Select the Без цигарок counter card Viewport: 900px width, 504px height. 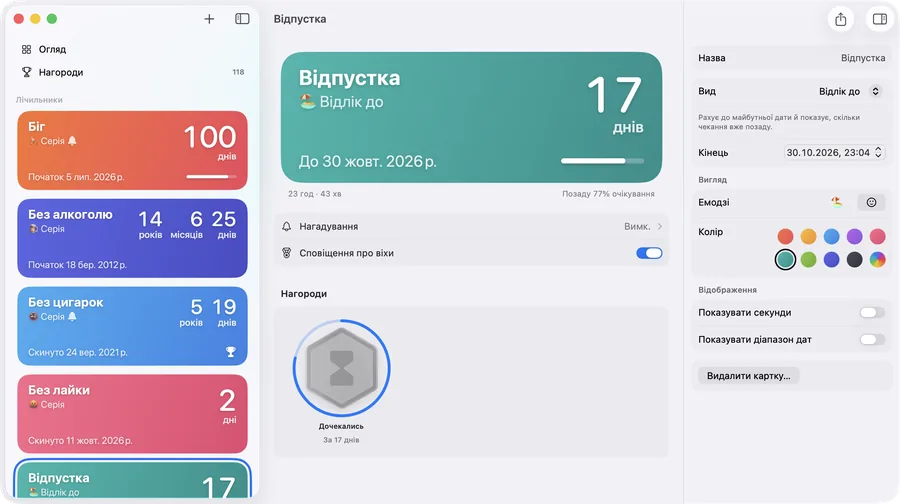point(132,326)
